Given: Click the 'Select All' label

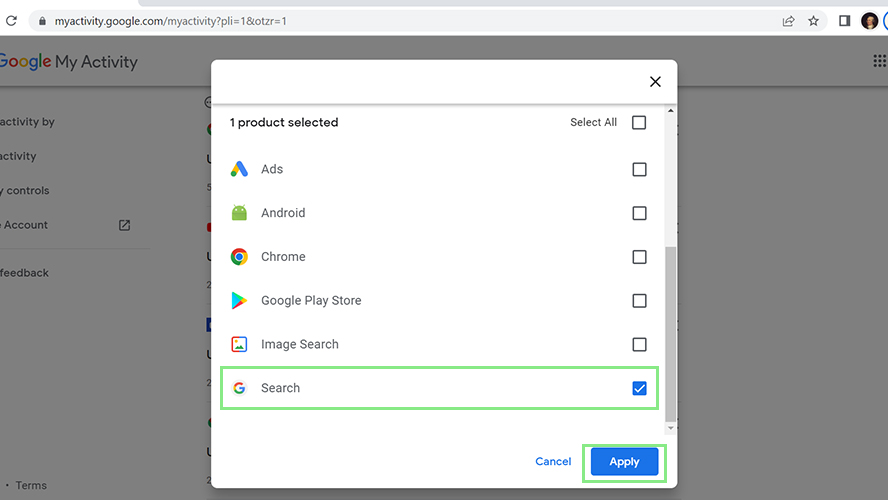Looking at the screenshot, I should coord(594,122).
